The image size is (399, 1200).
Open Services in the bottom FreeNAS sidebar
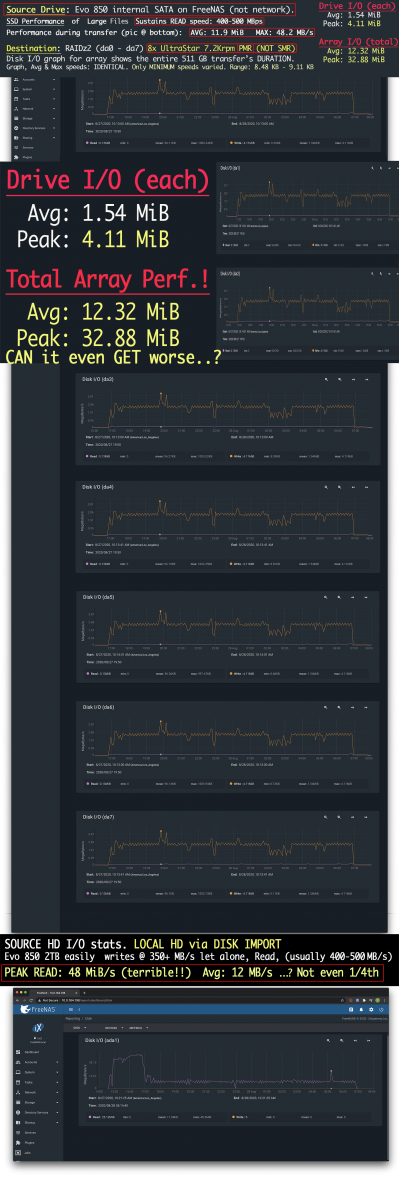(x=30, y=1132)
